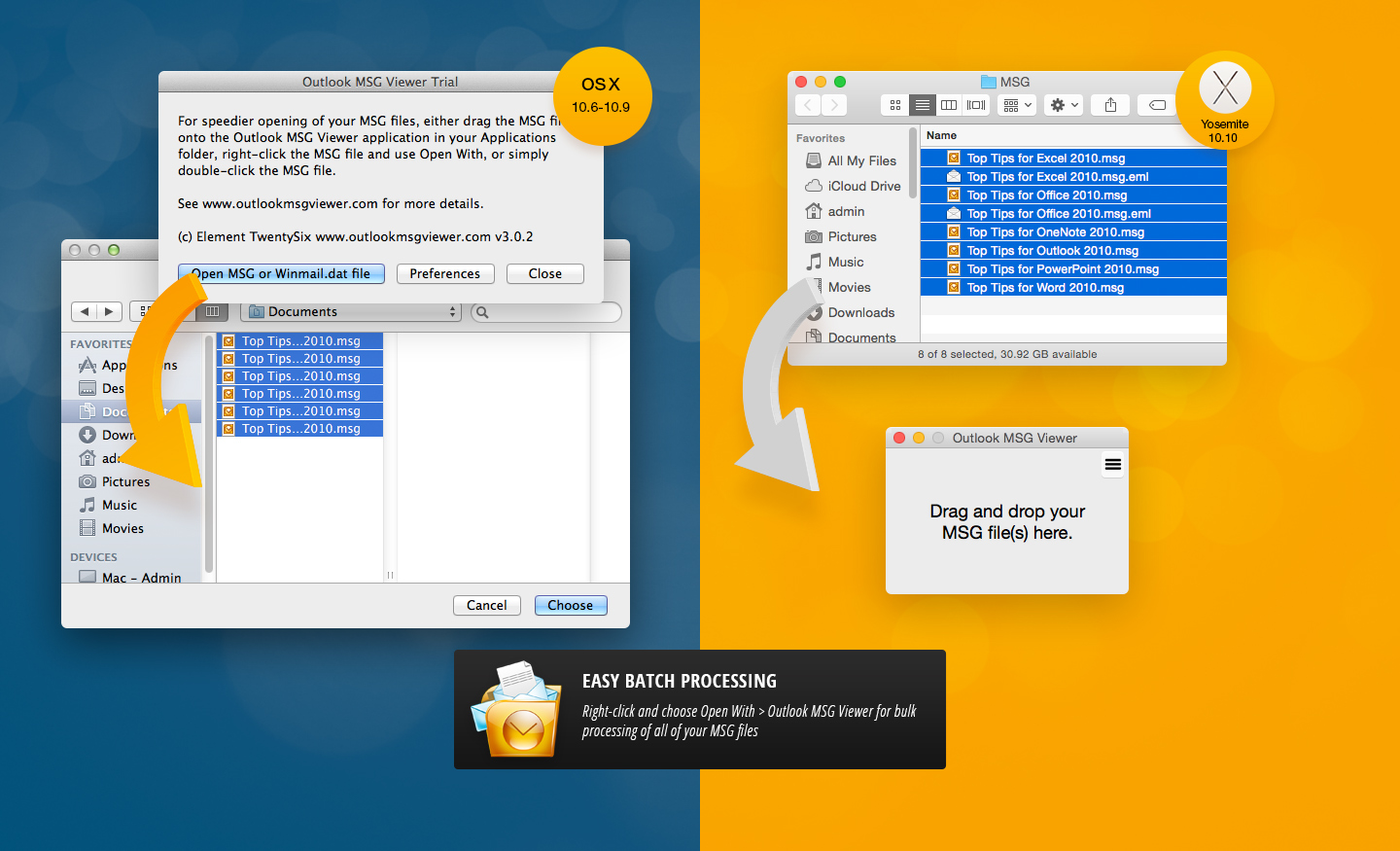Click Outlook icon beside Top Tips for Word 2010.msg
The height and width of the screenshot is (851, 1400).
tap(954, 288)
